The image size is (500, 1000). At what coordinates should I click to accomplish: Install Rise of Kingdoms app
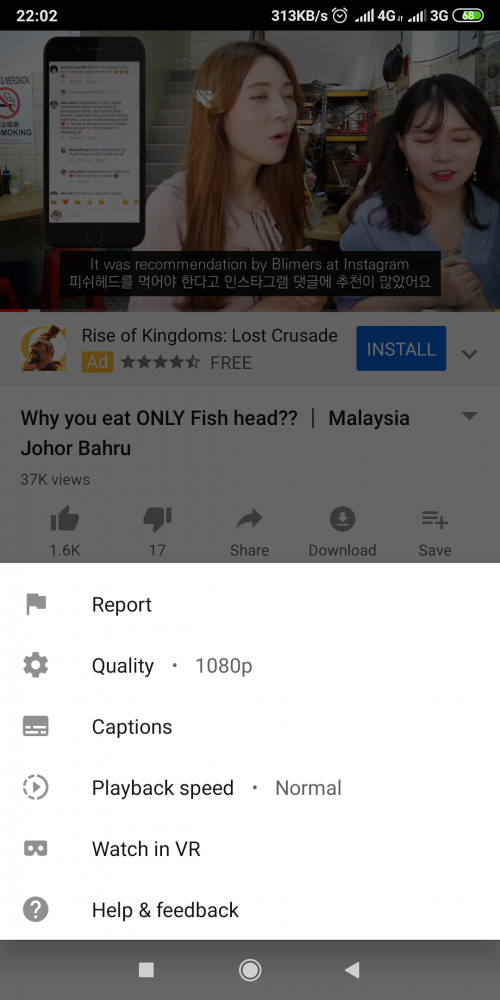(x=401, y=349)
